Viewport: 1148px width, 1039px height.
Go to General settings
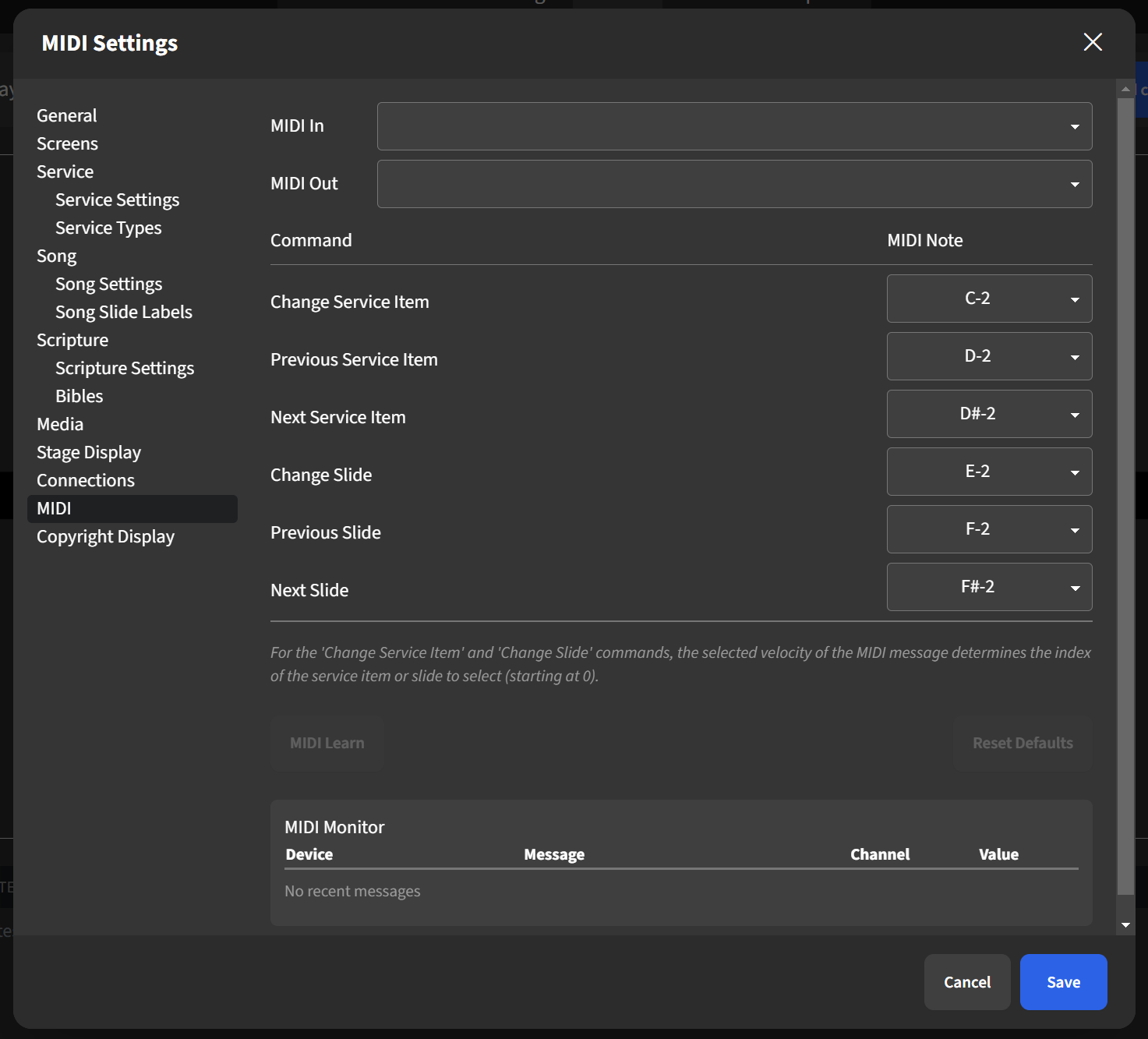pos(66,115)
